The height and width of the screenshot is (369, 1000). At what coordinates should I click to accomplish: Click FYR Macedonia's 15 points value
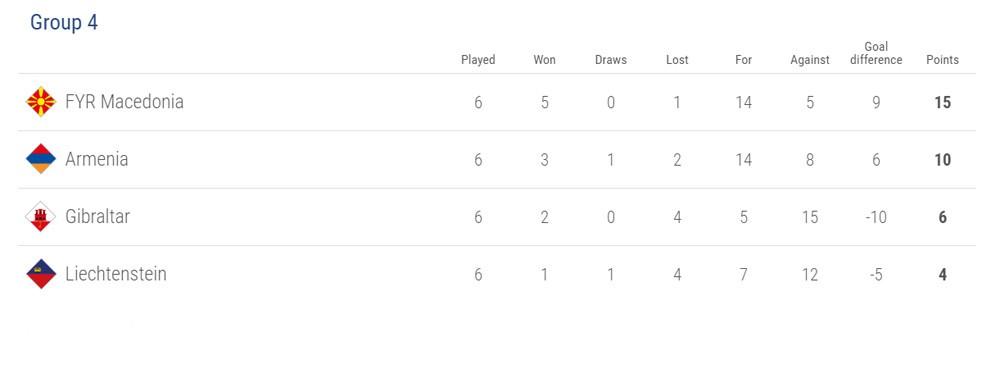coord(943,102)
